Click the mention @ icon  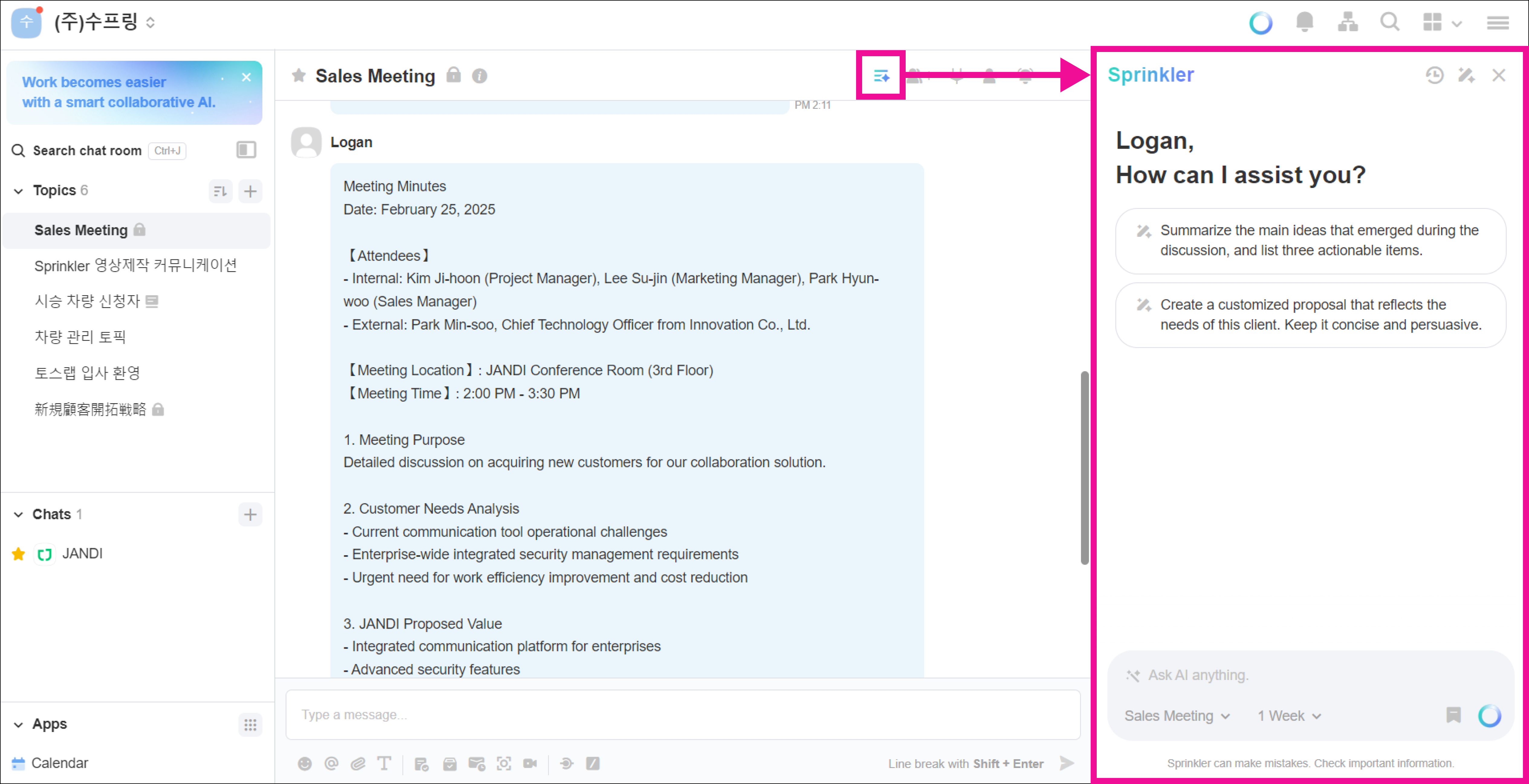tap(331, 763)
